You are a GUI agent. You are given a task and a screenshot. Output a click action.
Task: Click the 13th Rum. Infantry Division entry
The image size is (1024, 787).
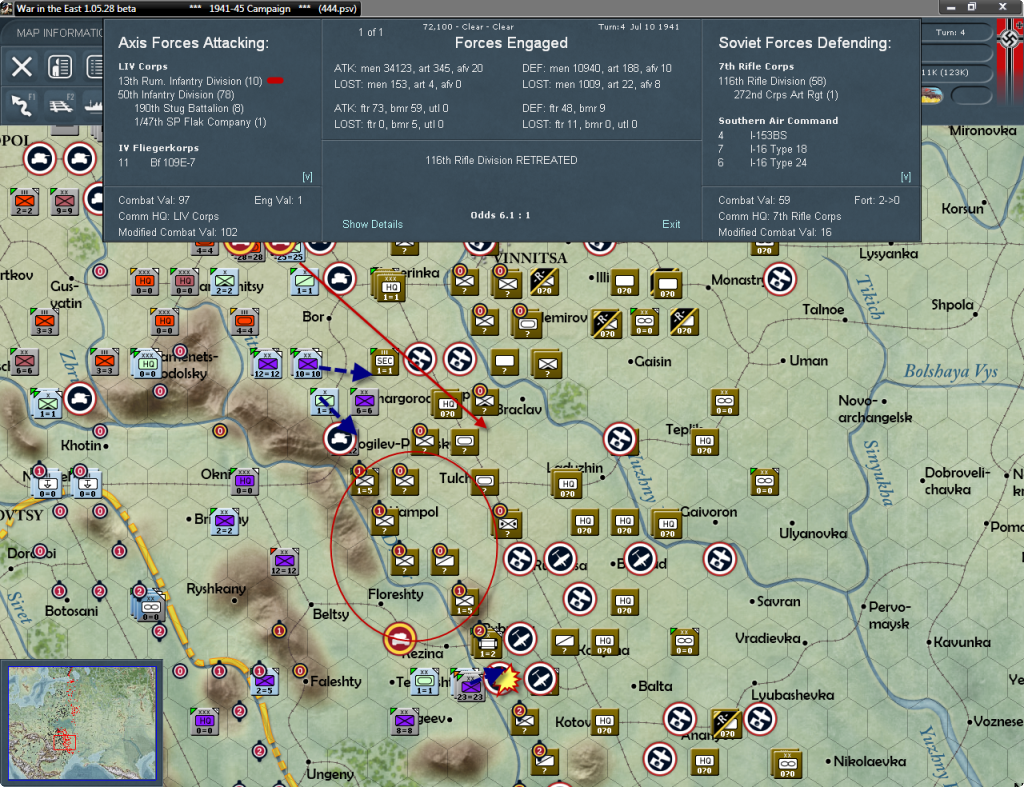(x=190, y=81)
